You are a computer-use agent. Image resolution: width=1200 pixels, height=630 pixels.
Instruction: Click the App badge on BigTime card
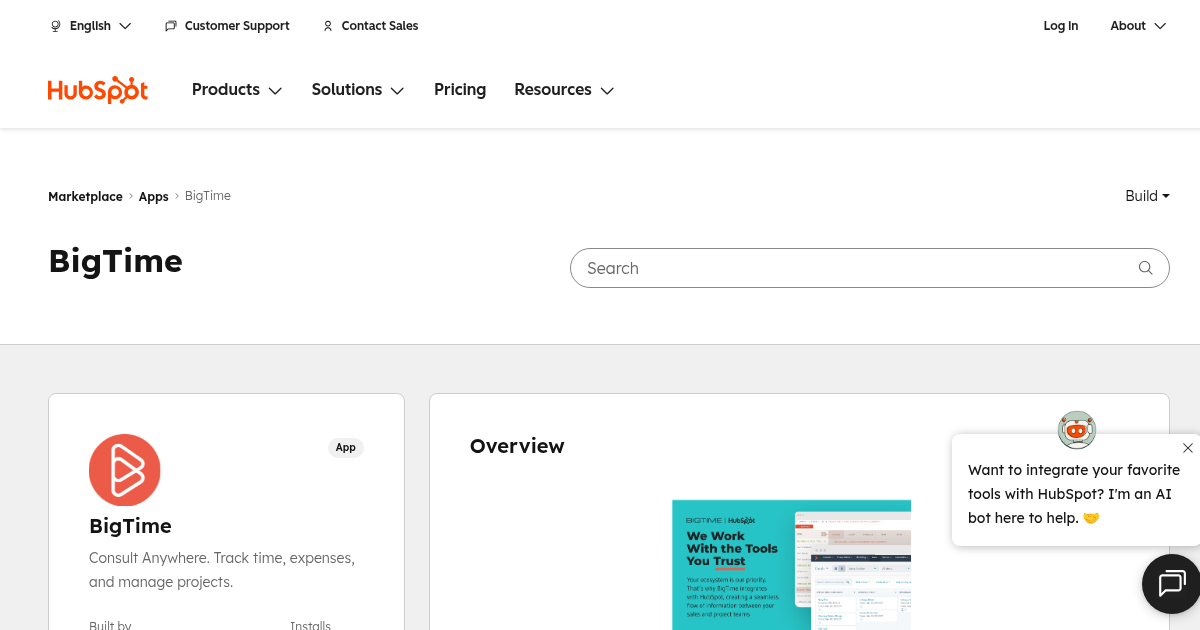[x=346, y=448]
